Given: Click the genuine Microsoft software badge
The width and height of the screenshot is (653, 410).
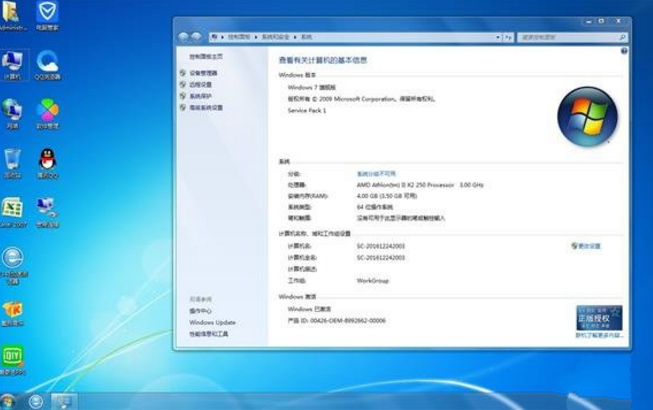Looking at the screenshot, I should (x=599, y=318).
